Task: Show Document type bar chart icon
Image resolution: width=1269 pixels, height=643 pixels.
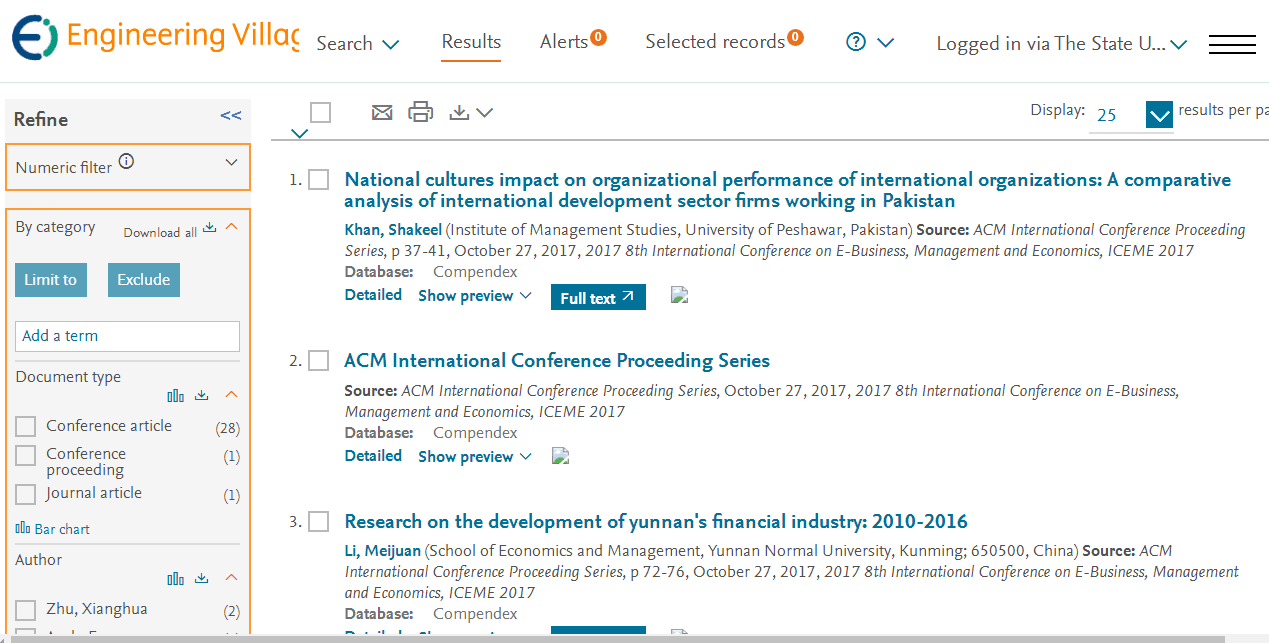Action: tap(176, 395)
